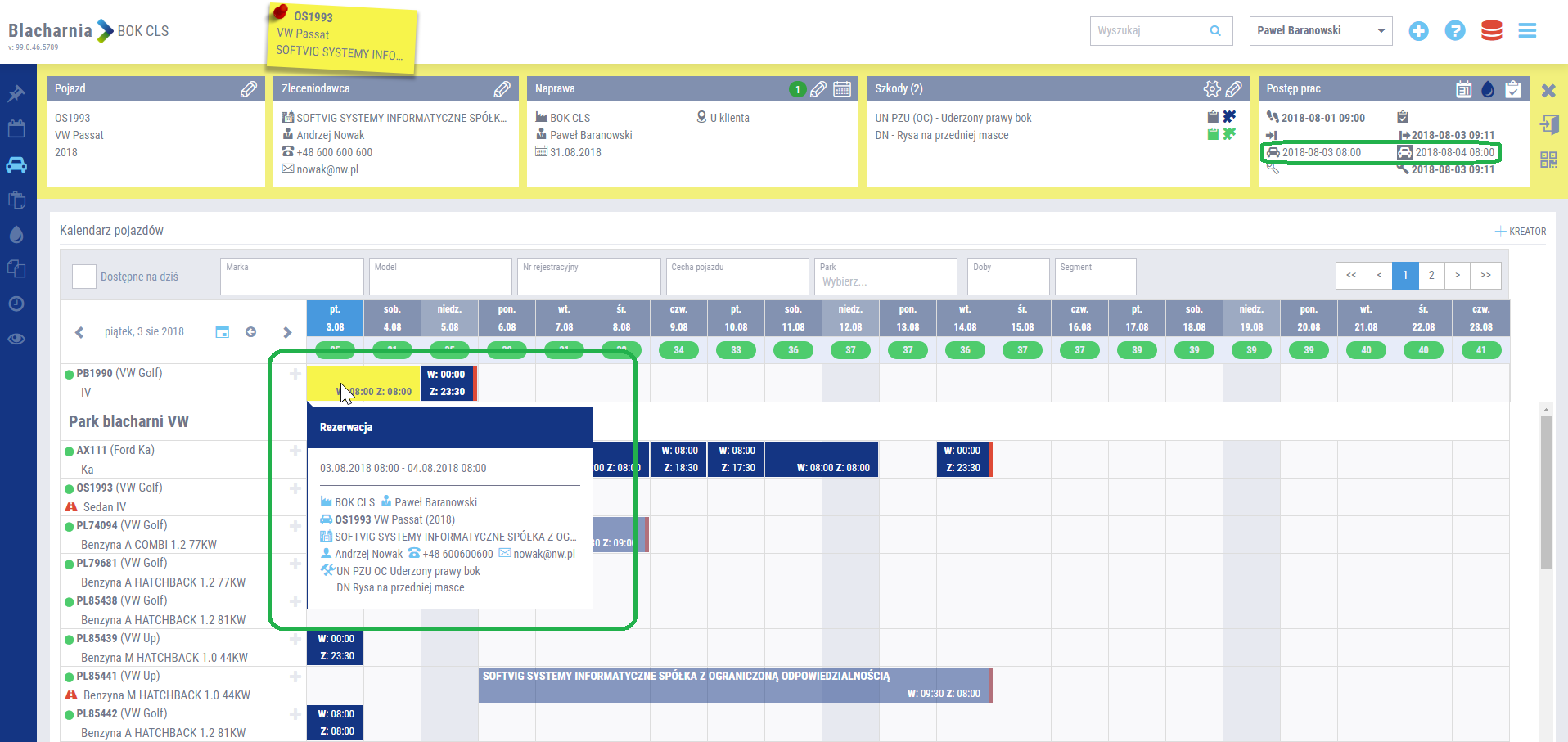Click the blue plus add icon in header
The width and height of the screenshot is (1568, 742).
1418,31
